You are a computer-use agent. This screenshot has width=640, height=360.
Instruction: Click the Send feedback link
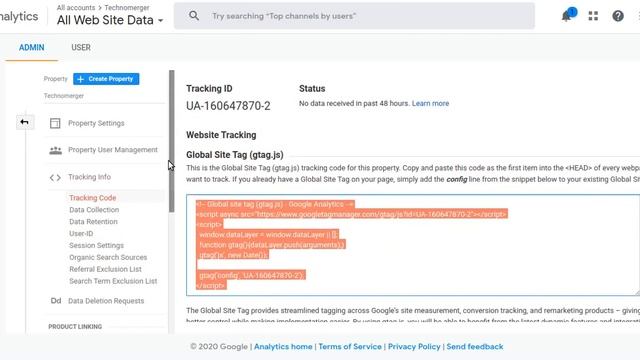point(475,347)
